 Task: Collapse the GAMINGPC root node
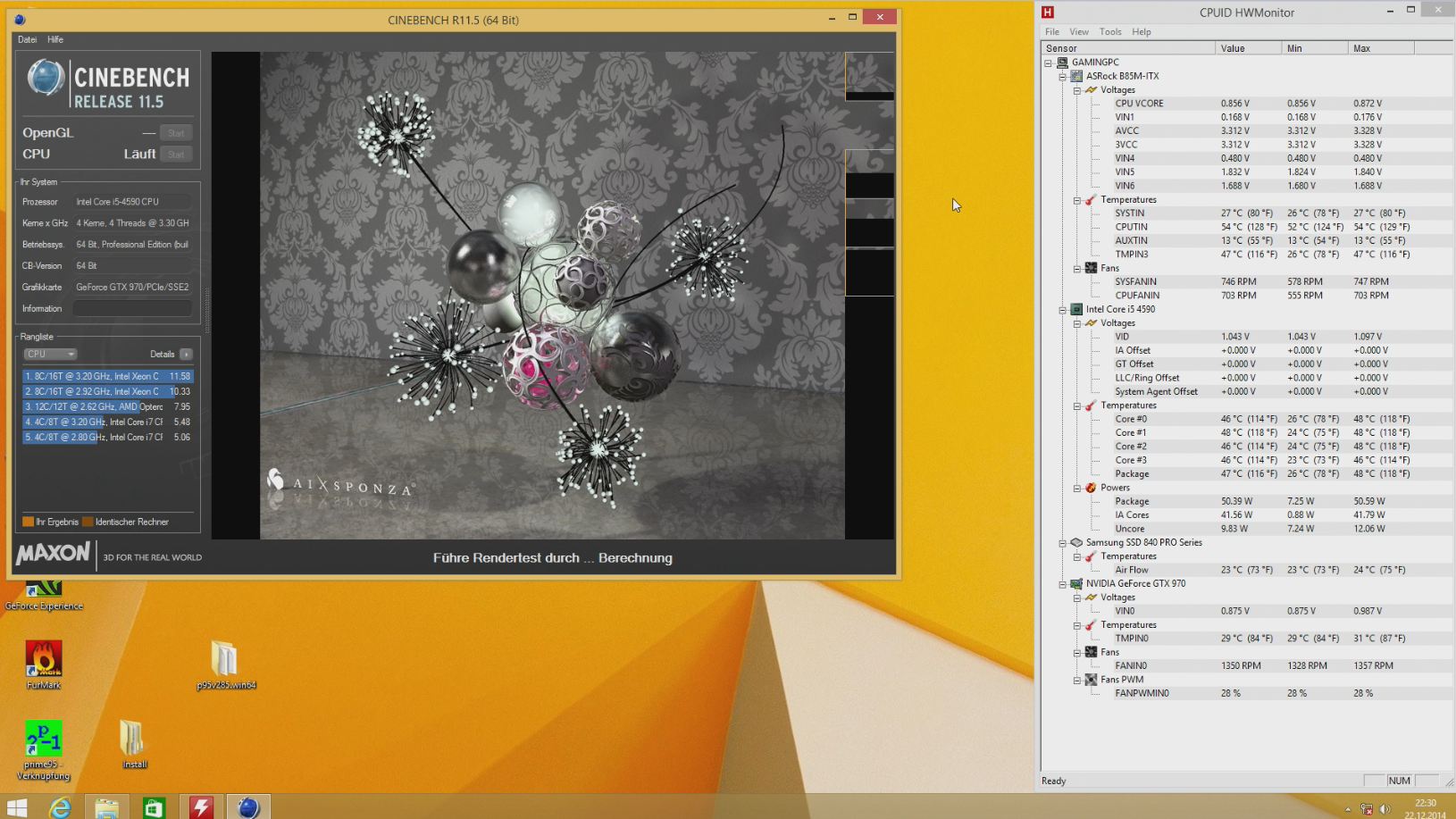tap(1049, 63)
